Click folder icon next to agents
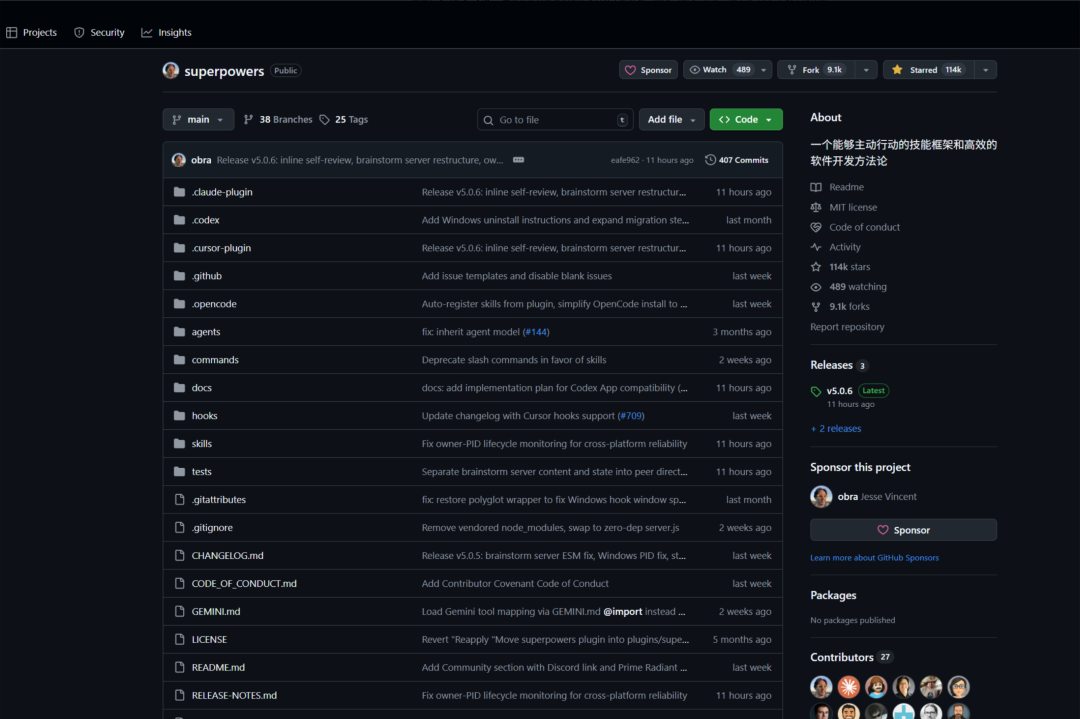Screen dimensions: 1080x719 pyautogui.click(x=179, y=332)
